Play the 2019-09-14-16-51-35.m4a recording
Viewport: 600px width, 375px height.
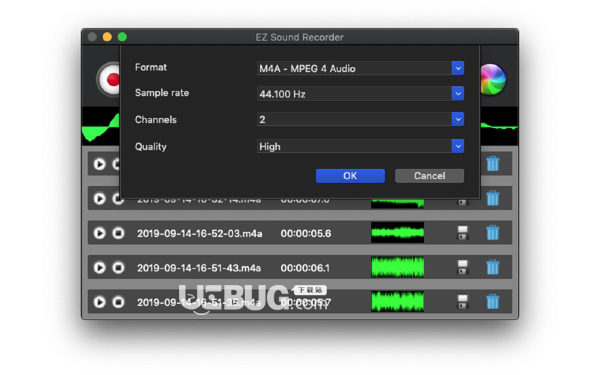tap(99, 302)
